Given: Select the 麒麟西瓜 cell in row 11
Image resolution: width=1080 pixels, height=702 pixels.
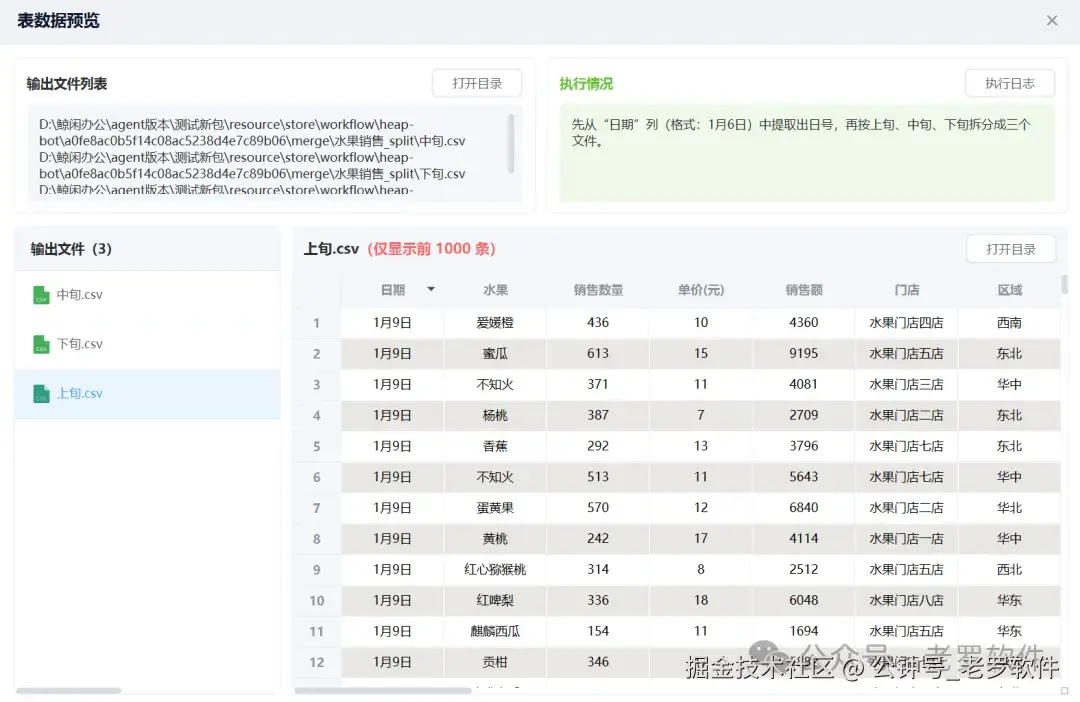Looking at the screenshot, I should tap(495, 631).
